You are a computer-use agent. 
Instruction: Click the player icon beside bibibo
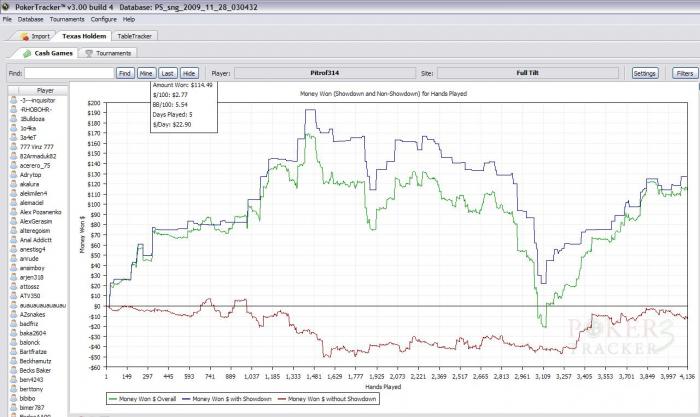point(14,398)
